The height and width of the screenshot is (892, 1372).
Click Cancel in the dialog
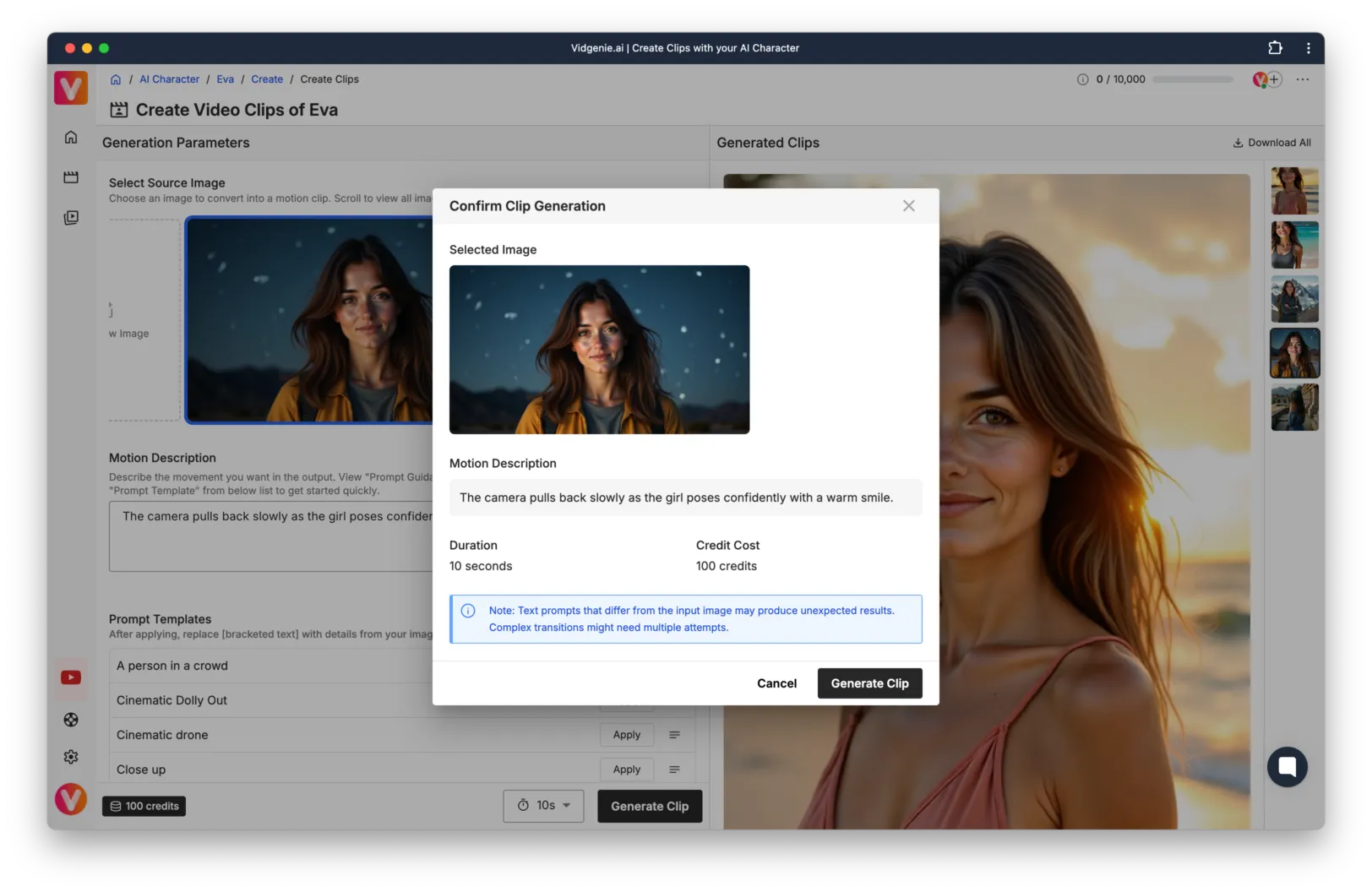pos(776,683)
